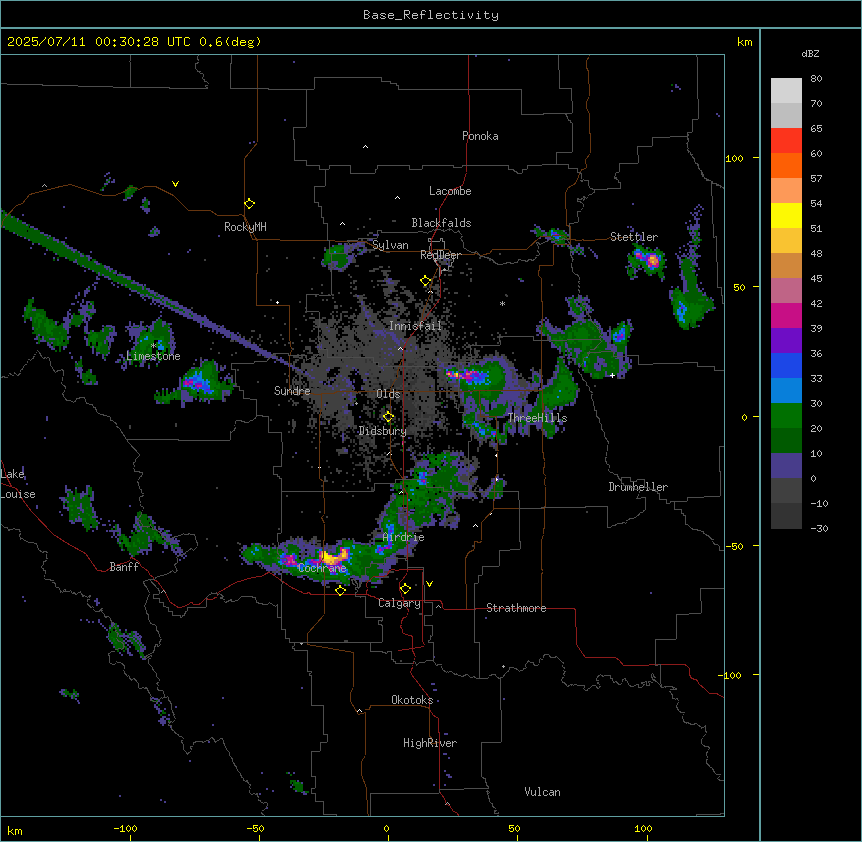Click the yellow diamond marker near RockyMH
The height and width of the screenshot is (842, 862).
click(x=249, y=203)
